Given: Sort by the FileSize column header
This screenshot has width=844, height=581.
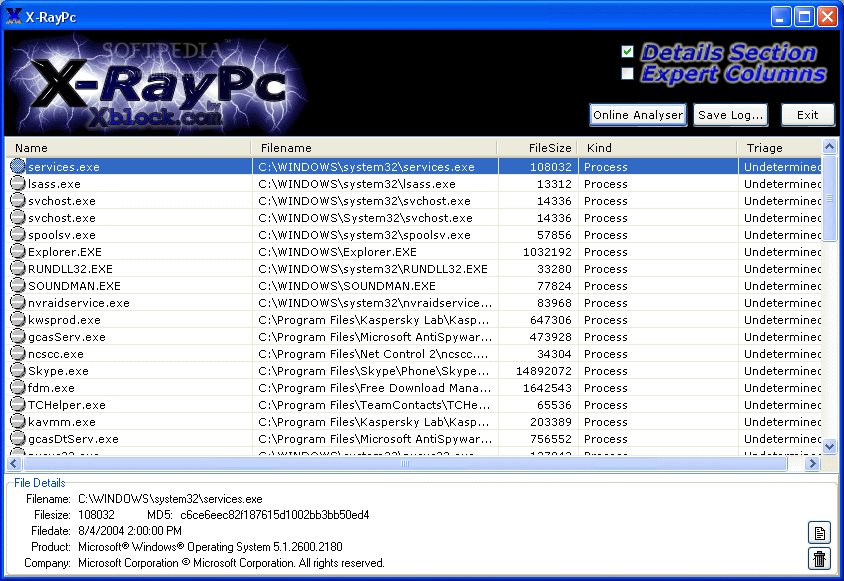Looking at the screenshot, I should pos(537,148).
